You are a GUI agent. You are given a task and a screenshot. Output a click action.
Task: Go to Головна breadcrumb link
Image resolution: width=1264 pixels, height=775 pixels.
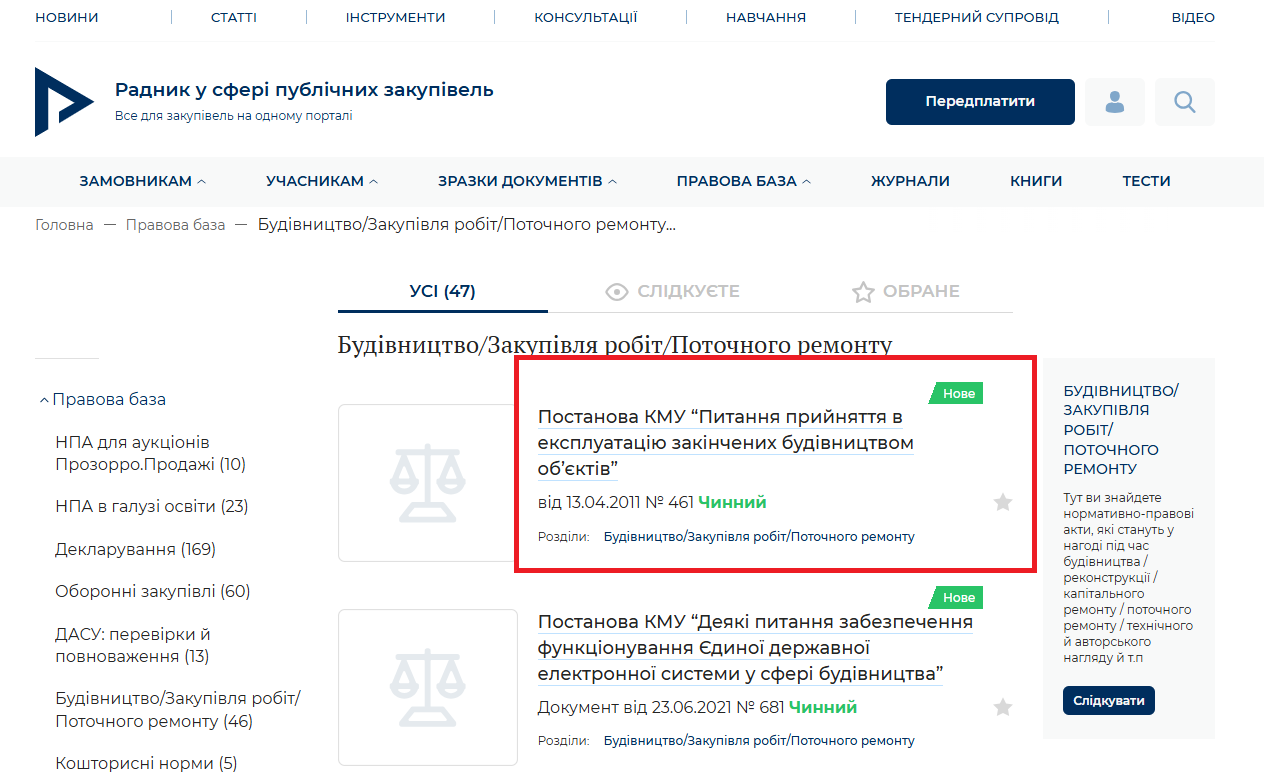[64, 225]
